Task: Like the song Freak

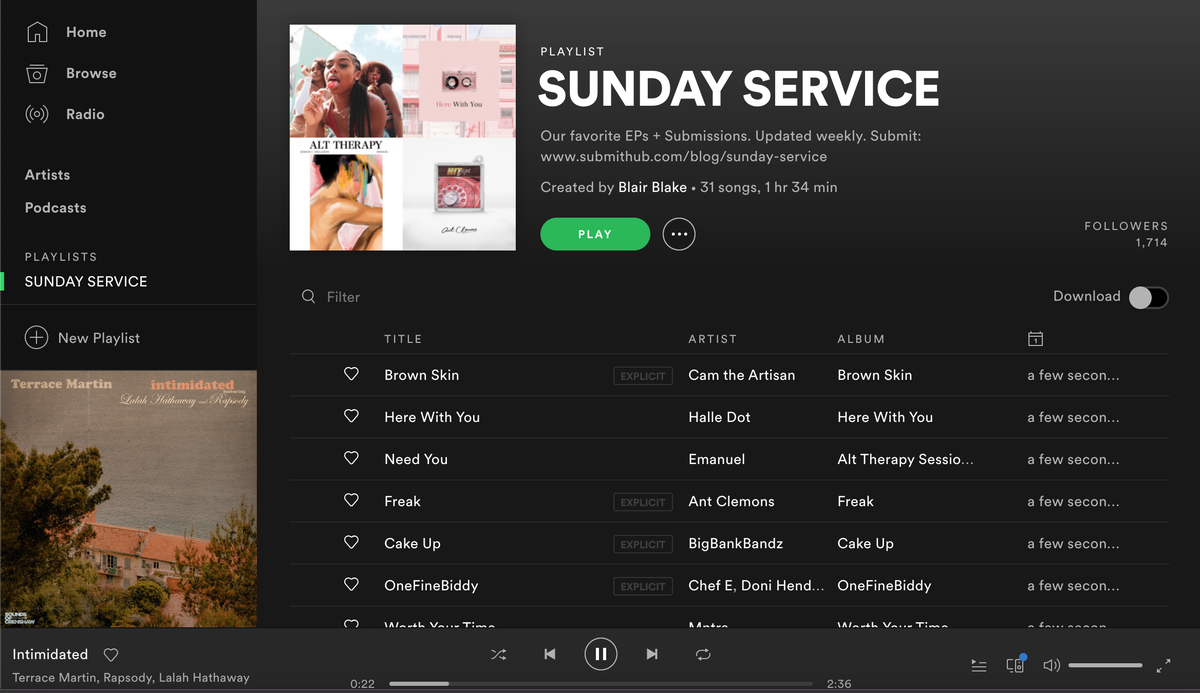Action: click(x=351, y=500)
